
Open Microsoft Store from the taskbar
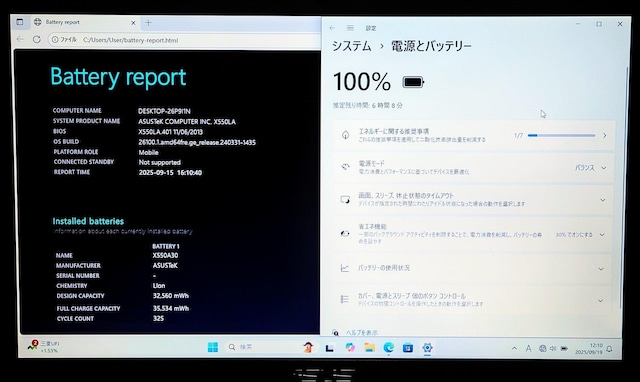coord(408,348)
